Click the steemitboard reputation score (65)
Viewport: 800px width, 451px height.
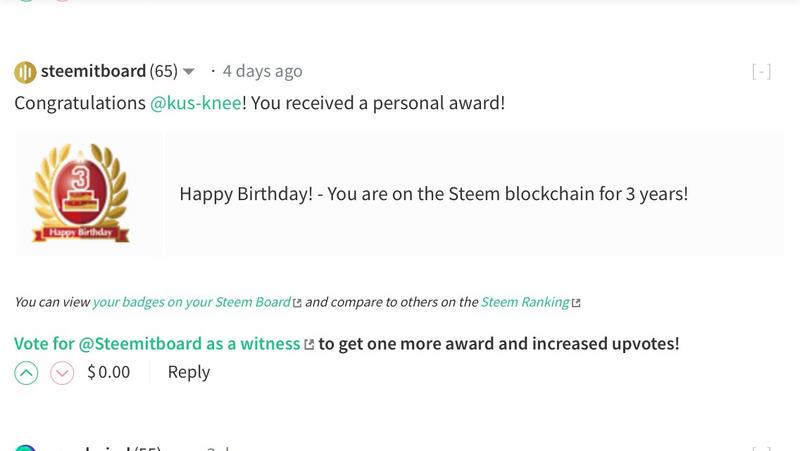[163, 71]
